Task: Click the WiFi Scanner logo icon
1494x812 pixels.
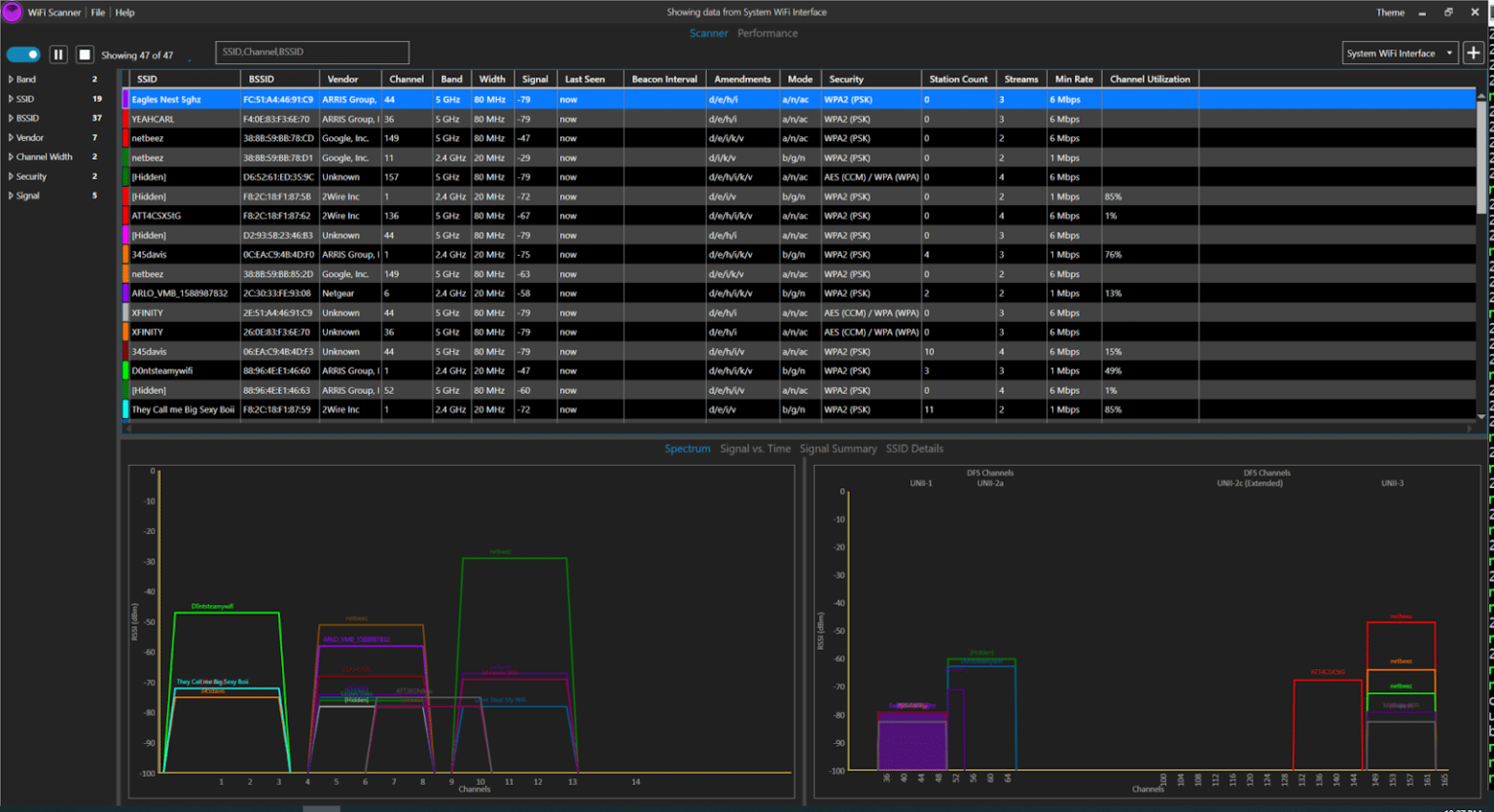Action: click(x=11, y=12)
